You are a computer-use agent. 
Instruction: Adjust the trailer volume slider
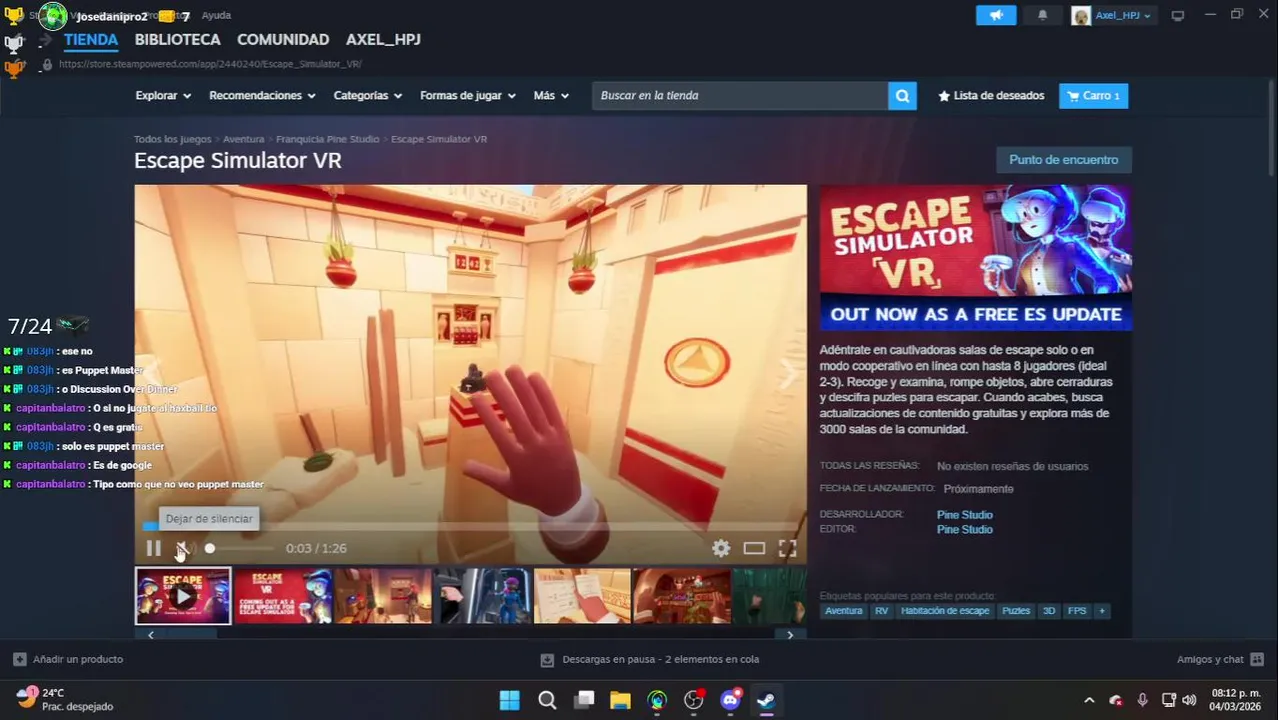pos(238,548)
